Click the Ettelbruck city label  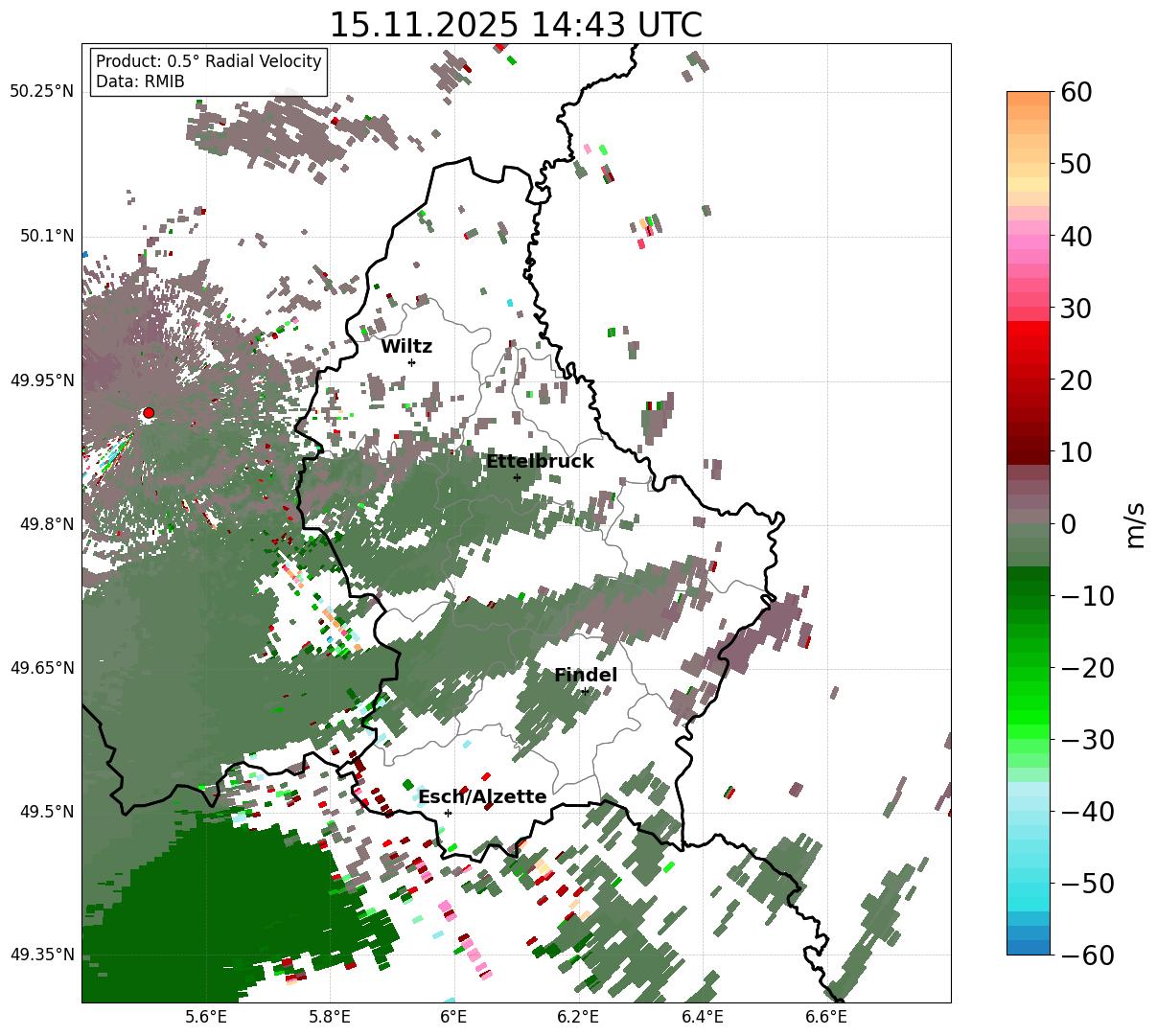[540, 462]
